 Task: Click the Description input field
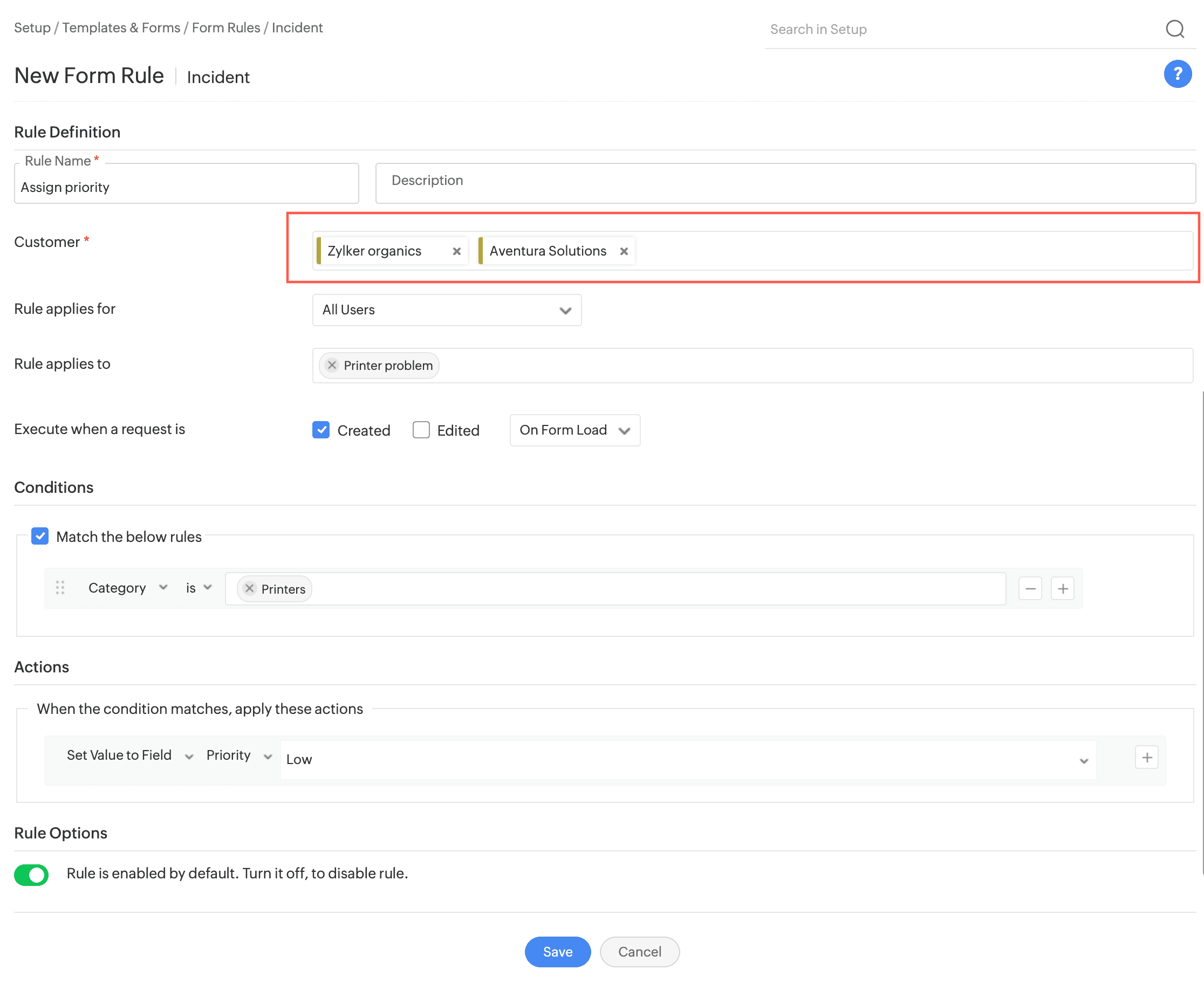tap(785, 183)
